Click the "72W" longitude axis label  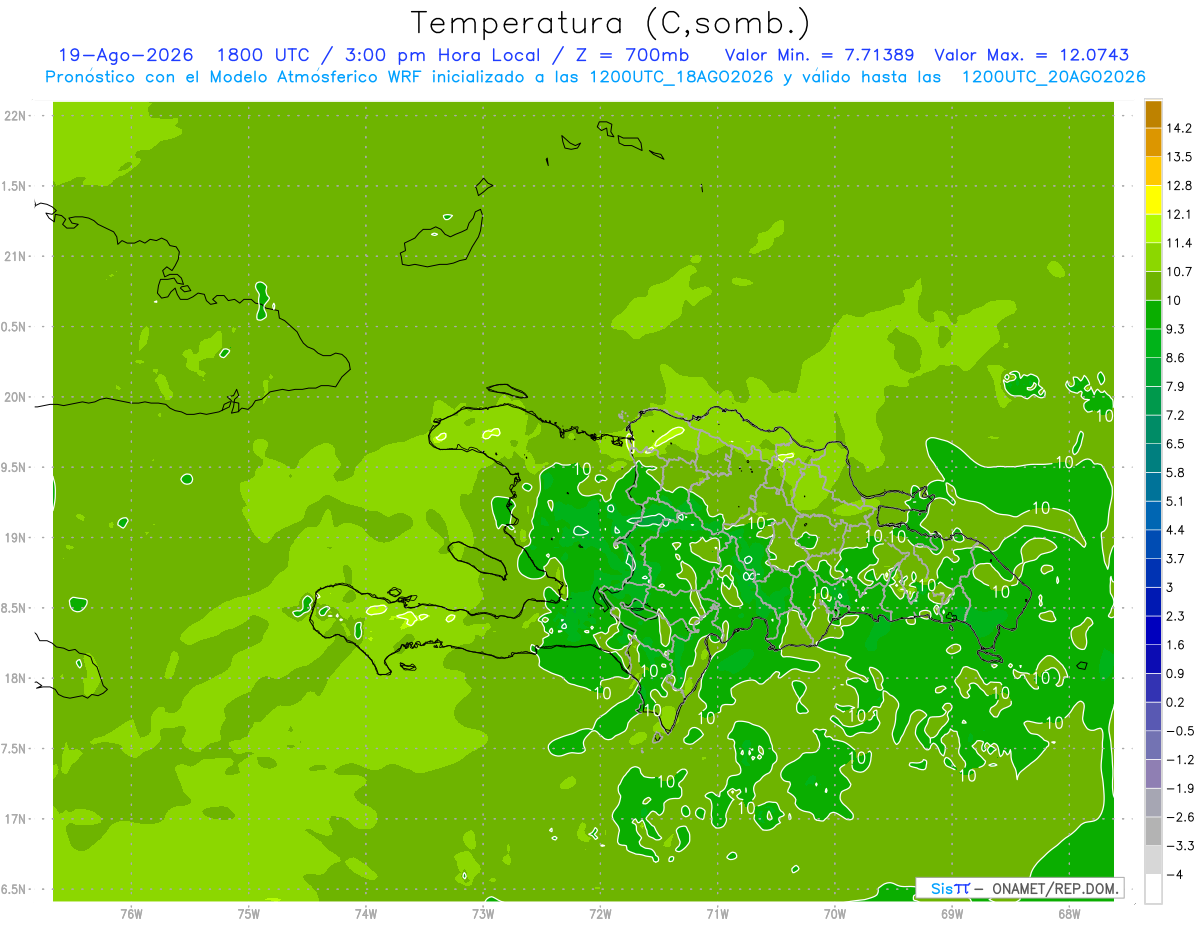pos(600,913)
